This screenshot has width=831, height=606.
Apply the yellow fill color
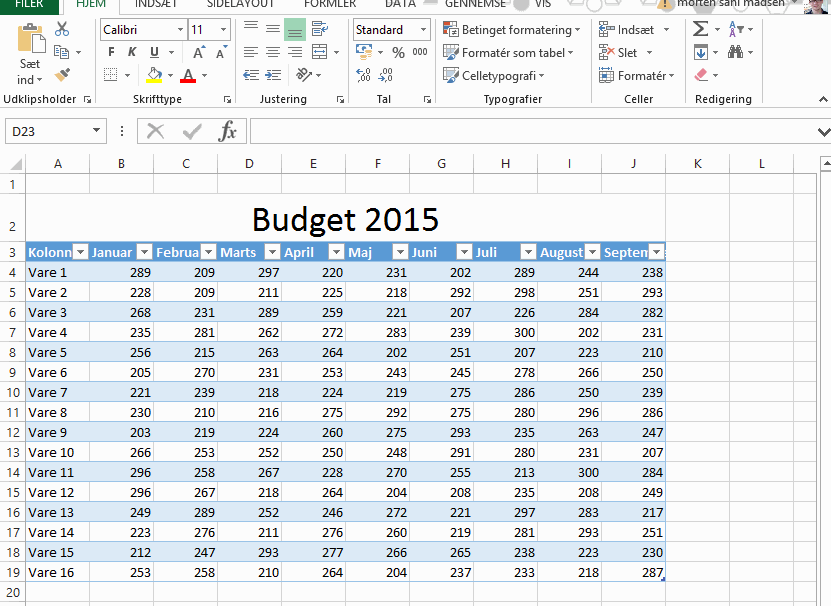pyautogui.click(x=154, y=75)
